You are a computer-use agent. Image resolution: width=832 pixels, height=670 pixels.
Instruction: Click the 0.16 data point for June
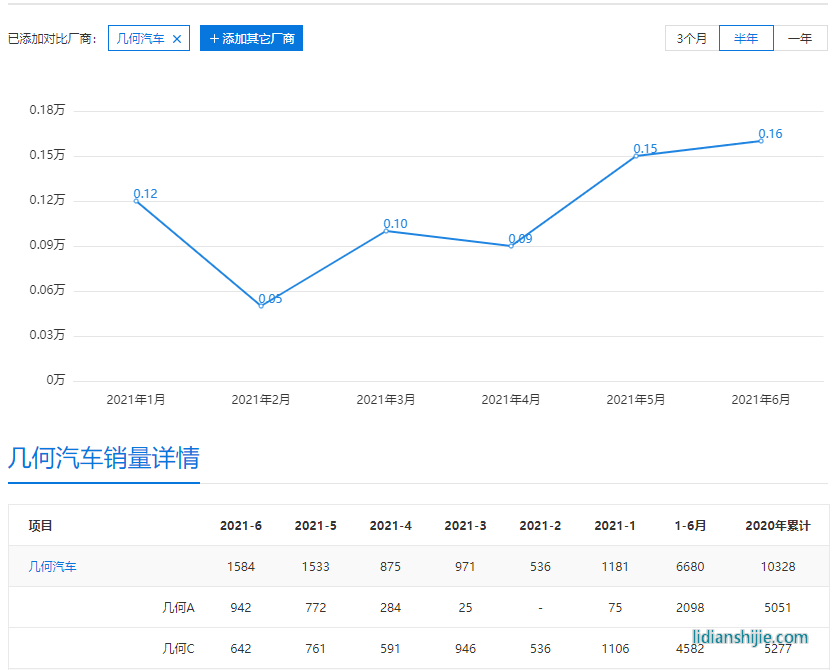tap(760, 143)
